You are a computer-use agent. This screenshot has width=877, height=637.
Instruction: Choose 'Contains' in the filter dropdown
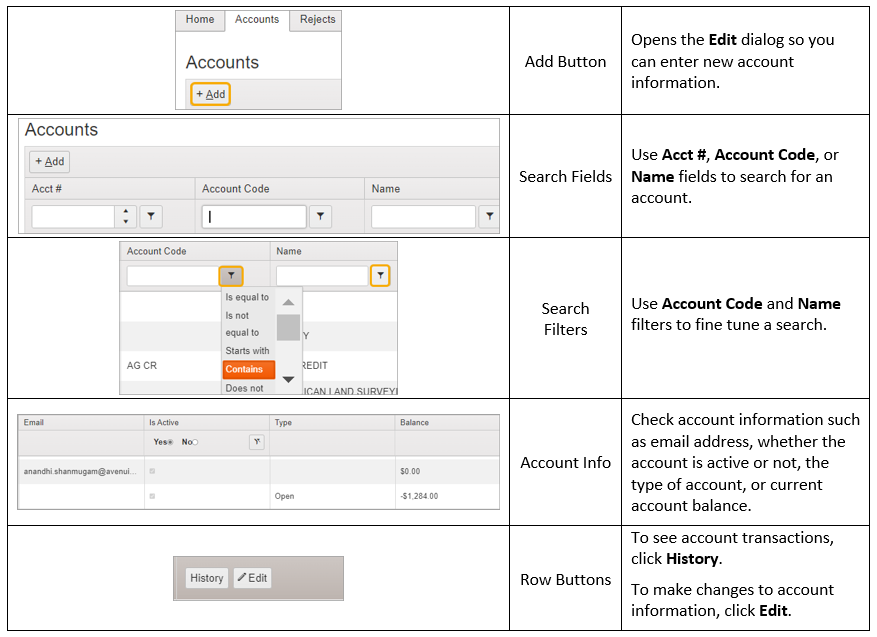[x=245, y=369]
